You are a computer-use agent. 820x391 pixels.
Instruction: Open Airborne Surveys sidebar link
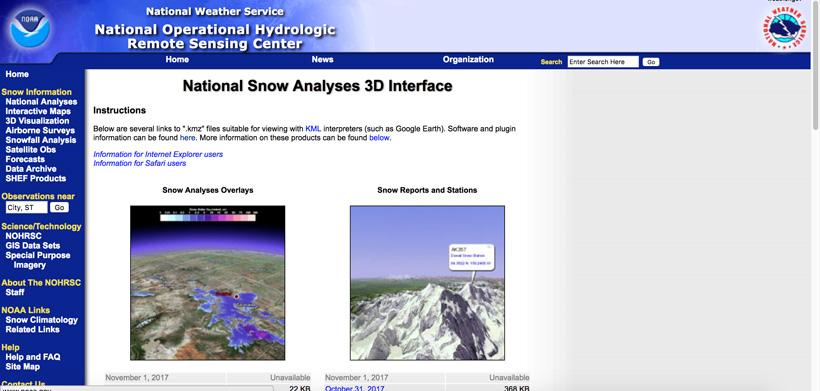pyautogui.click(x=40, y=131)
